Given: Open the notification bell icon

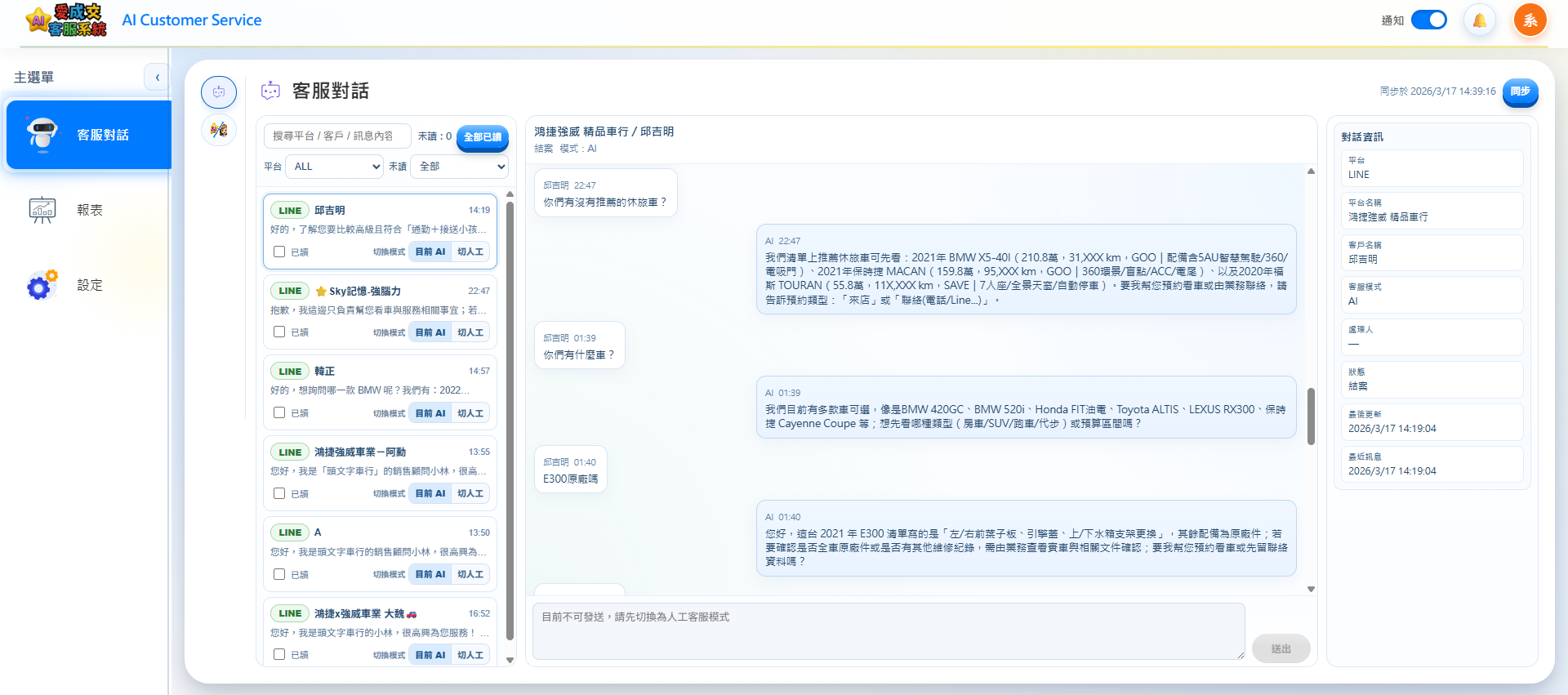Looking at the screenshot, I should click(1479, 20).
